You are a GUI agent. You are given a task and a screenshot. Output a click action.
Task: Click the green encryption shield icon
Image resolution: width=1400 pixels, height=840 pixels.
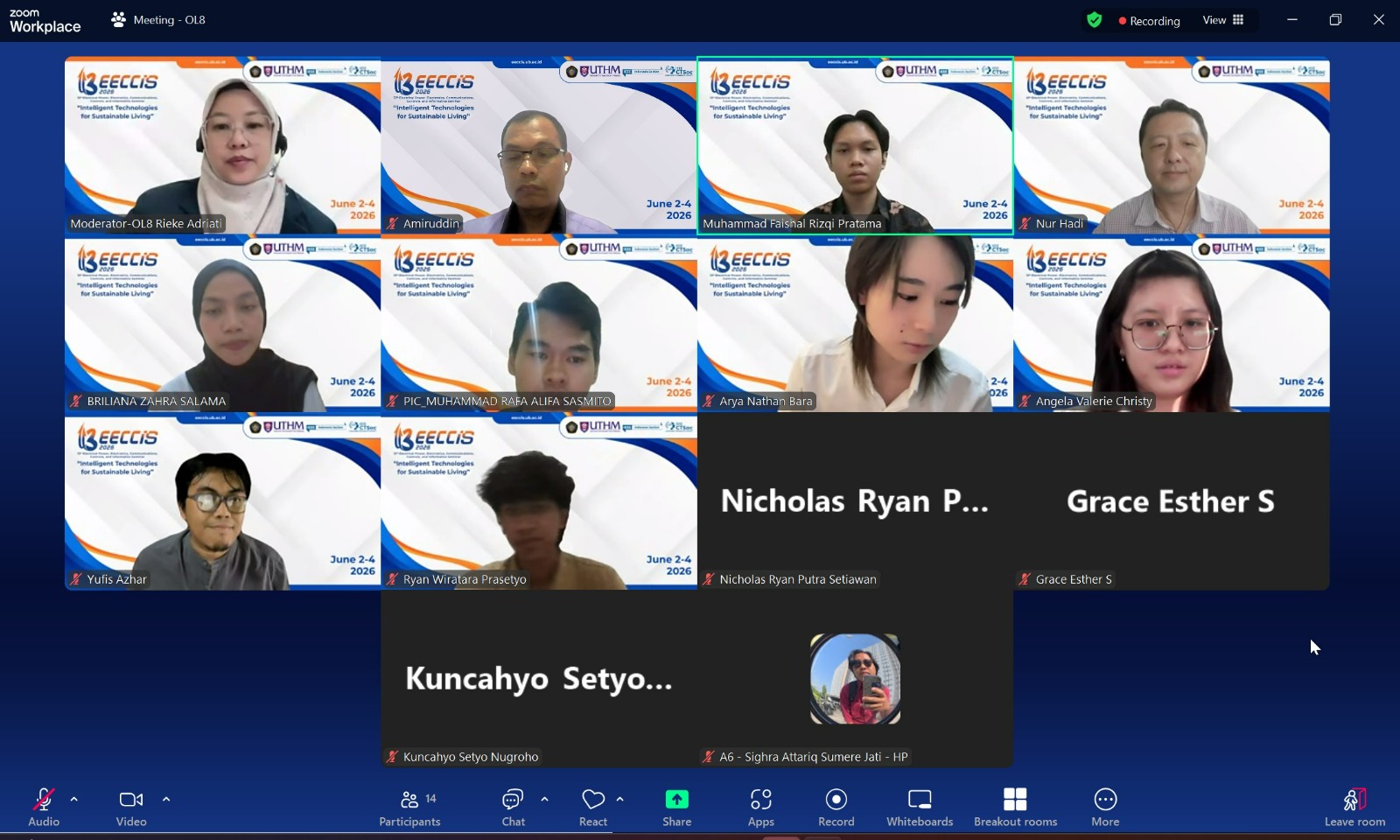1094,20
